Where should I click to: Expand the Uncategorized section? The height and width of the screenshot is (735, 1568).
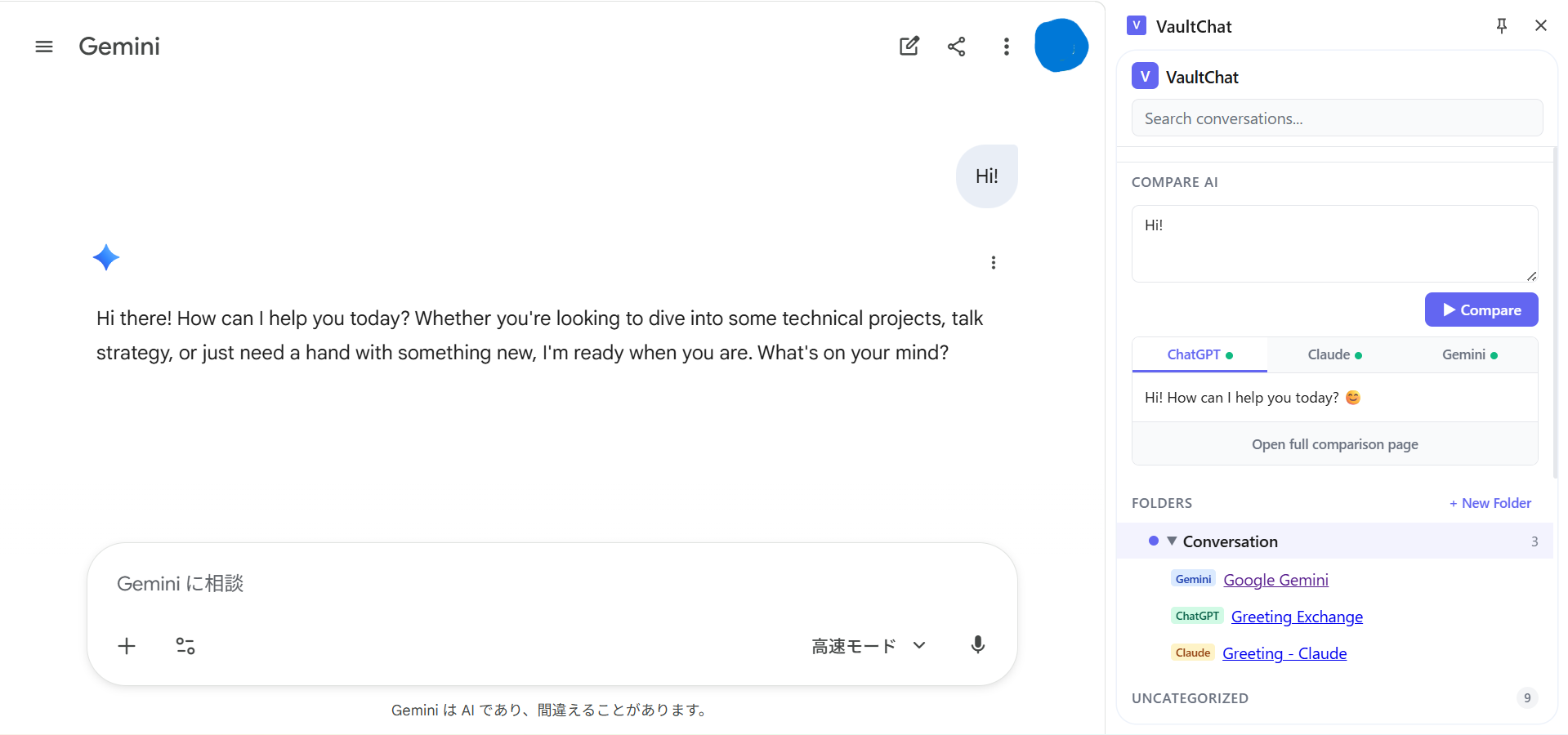[1190, 698]
